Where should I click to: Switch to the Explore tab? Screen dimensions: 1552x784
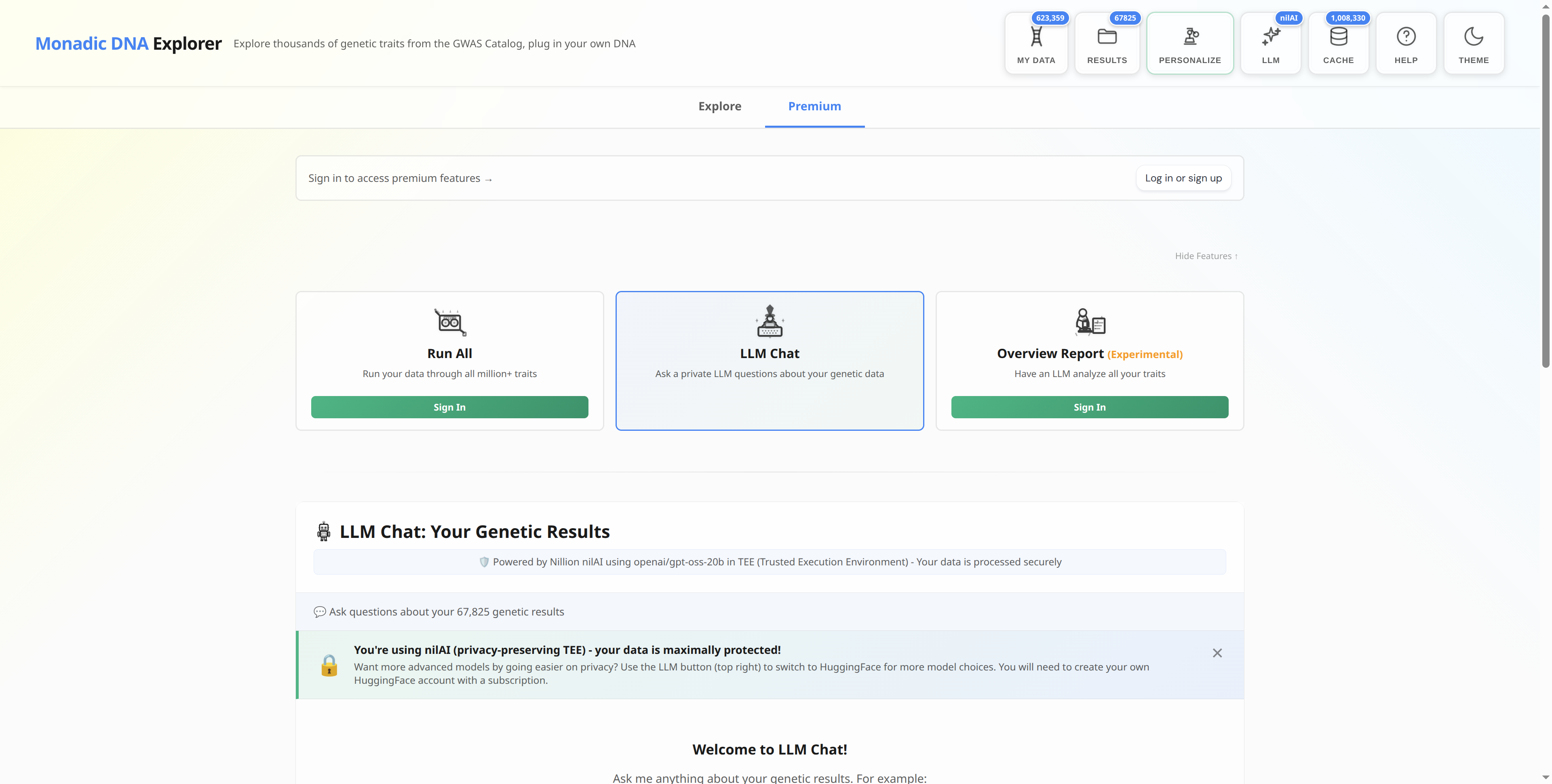pos(719,106)
